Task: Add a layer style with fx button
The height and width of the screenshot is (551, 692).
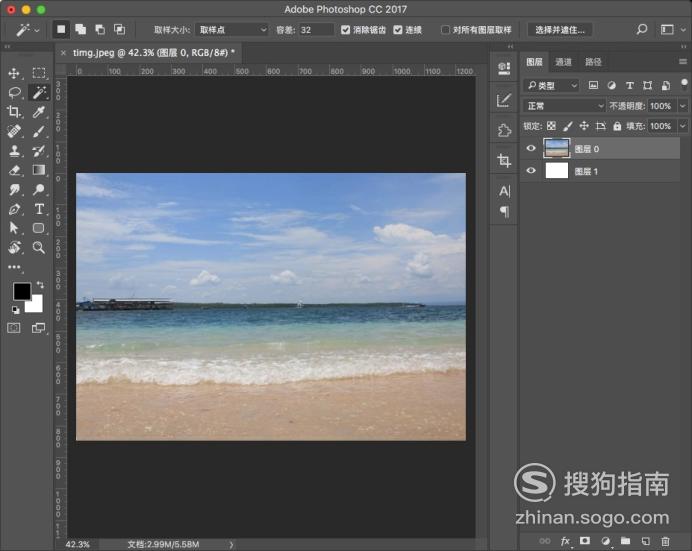Action: click(x=565, y=541)
